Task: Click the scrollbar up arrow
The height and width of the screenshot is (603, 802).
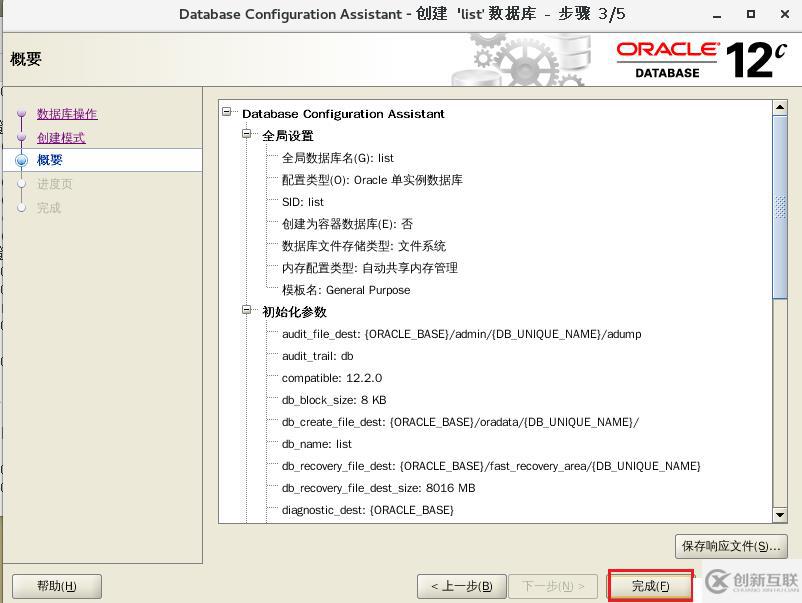Action: 779,107
